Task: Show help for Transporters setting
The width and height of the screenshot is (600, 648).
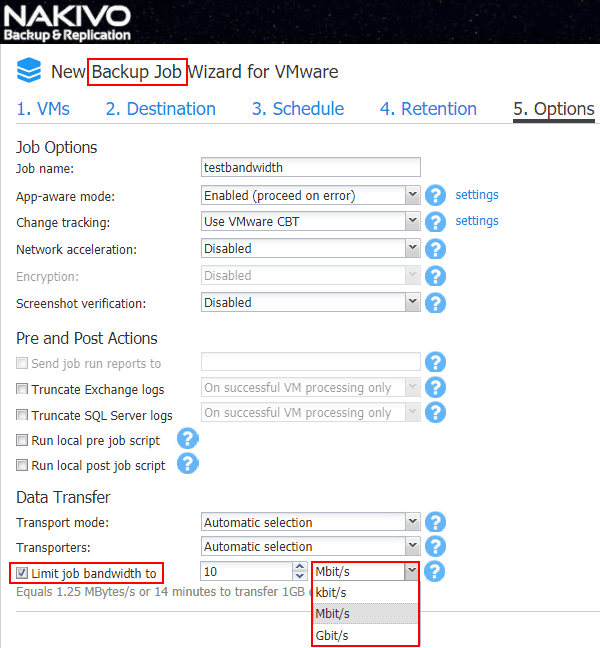Action: point(435,547)
